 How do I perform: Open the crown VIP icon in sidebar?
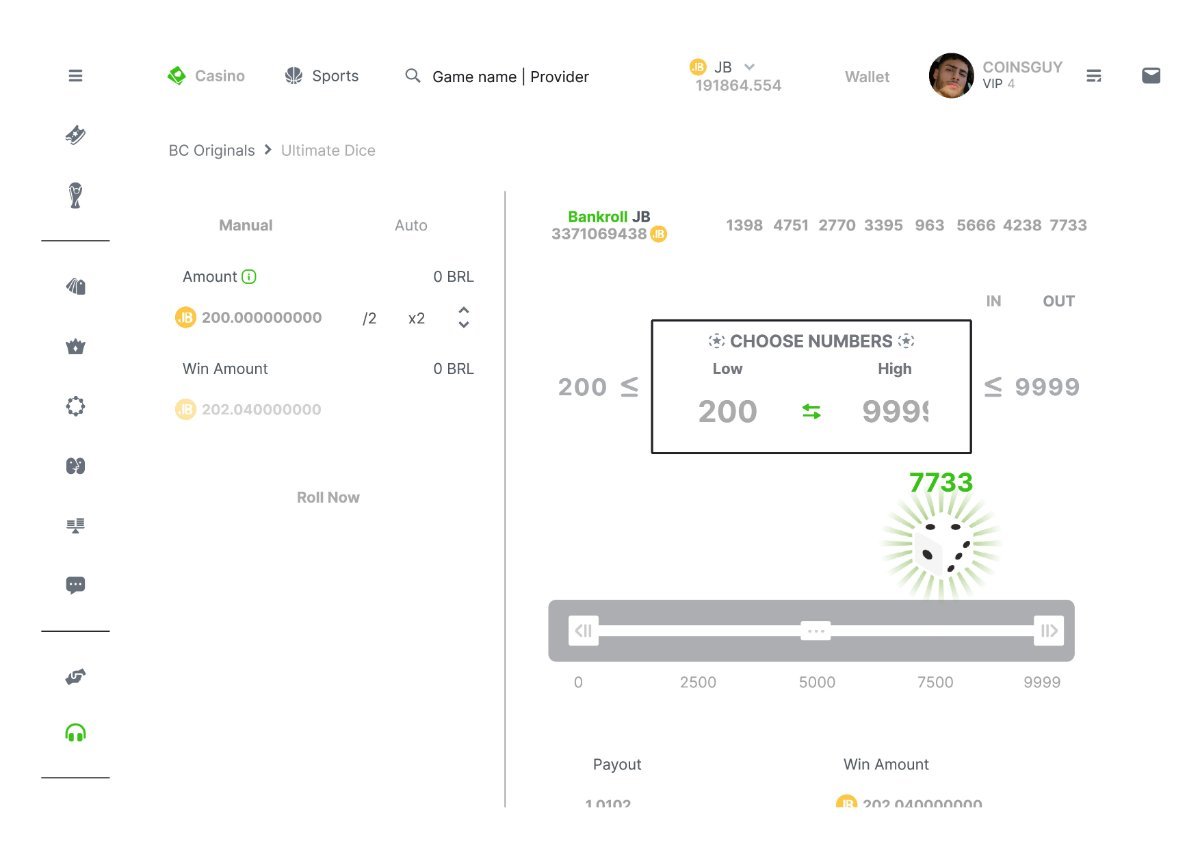click(x=75, y=347)
